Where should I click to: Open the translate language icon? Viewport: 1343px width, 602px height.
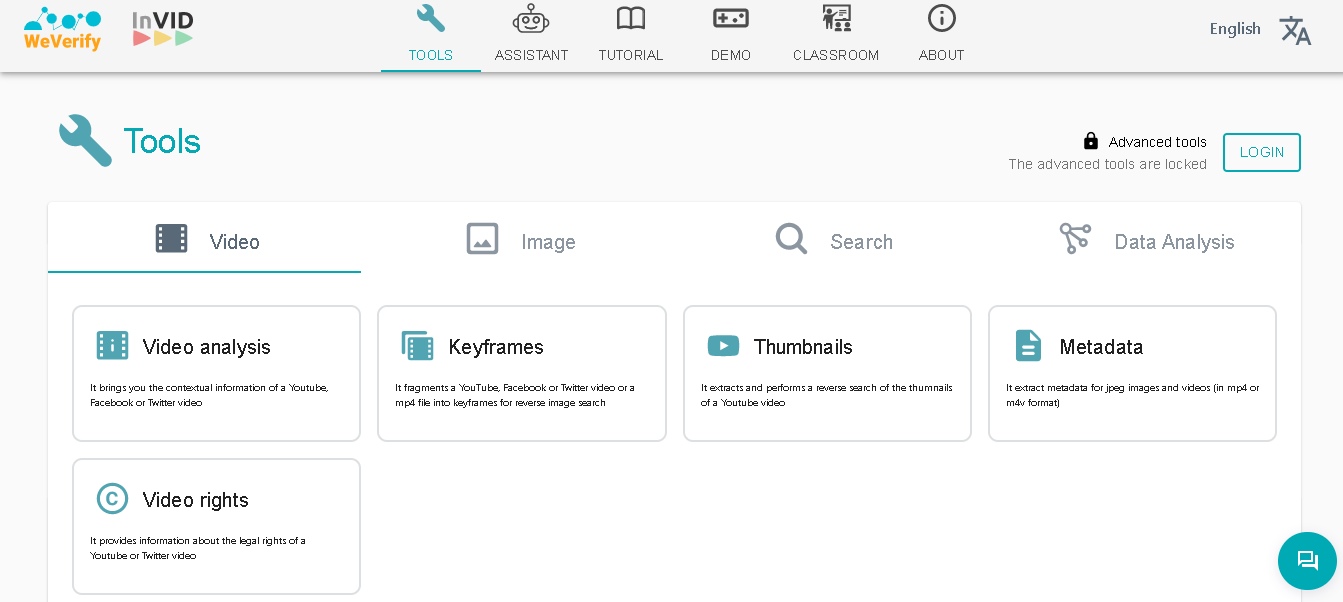1295,30
